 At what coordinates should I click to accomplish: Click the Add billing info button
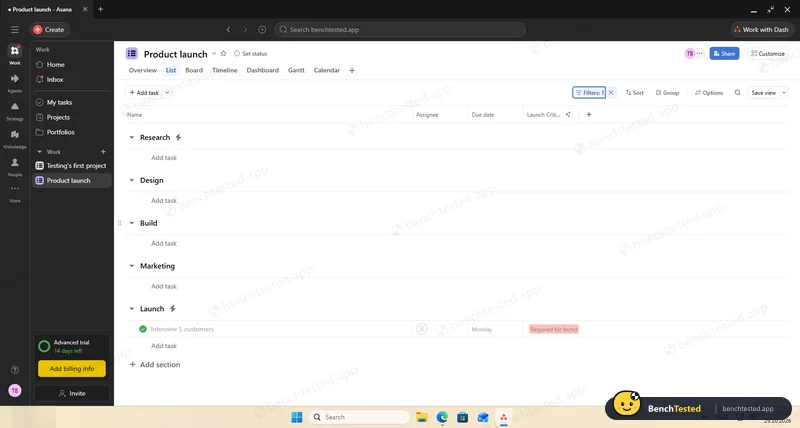tap(72, 368)
